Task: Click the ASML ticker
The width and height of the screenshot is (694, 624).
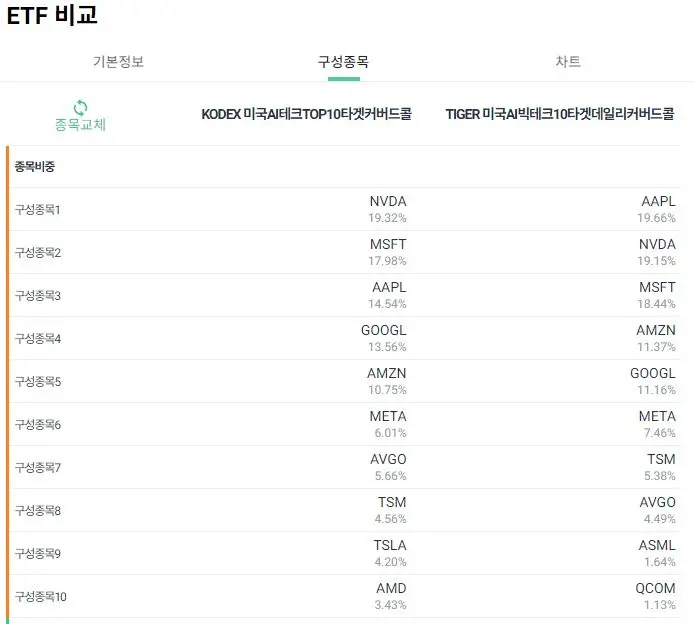Action: [x=657, y=545]
